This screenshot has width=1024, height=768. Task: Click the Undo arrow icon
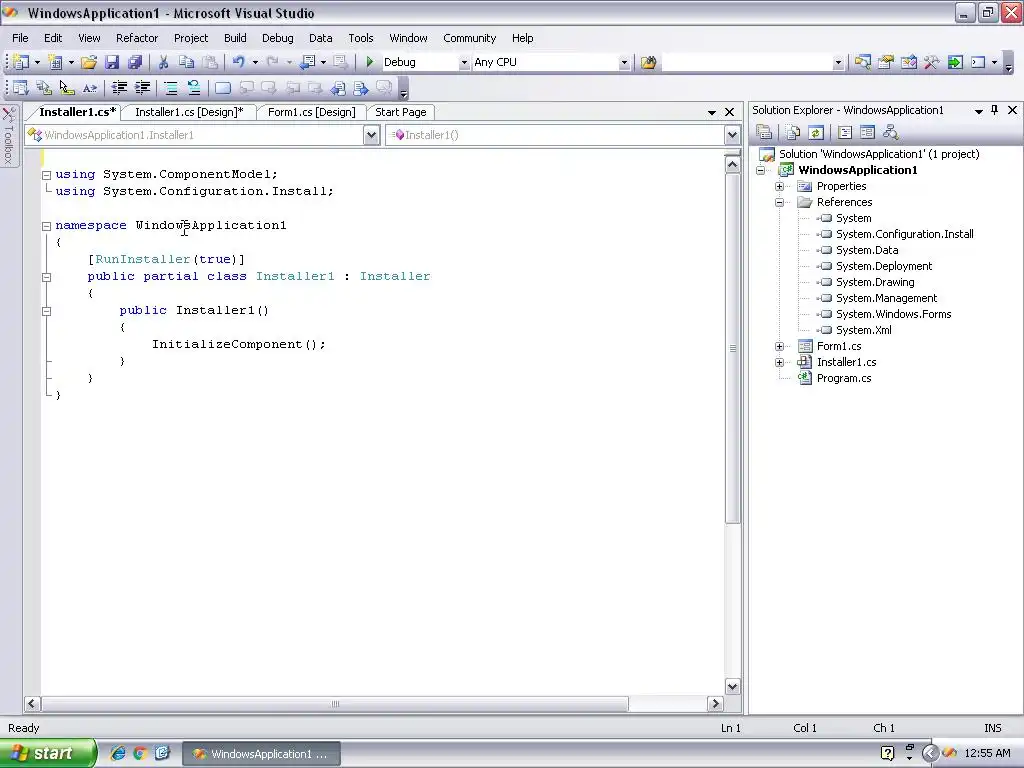click(x=239, y=62)
